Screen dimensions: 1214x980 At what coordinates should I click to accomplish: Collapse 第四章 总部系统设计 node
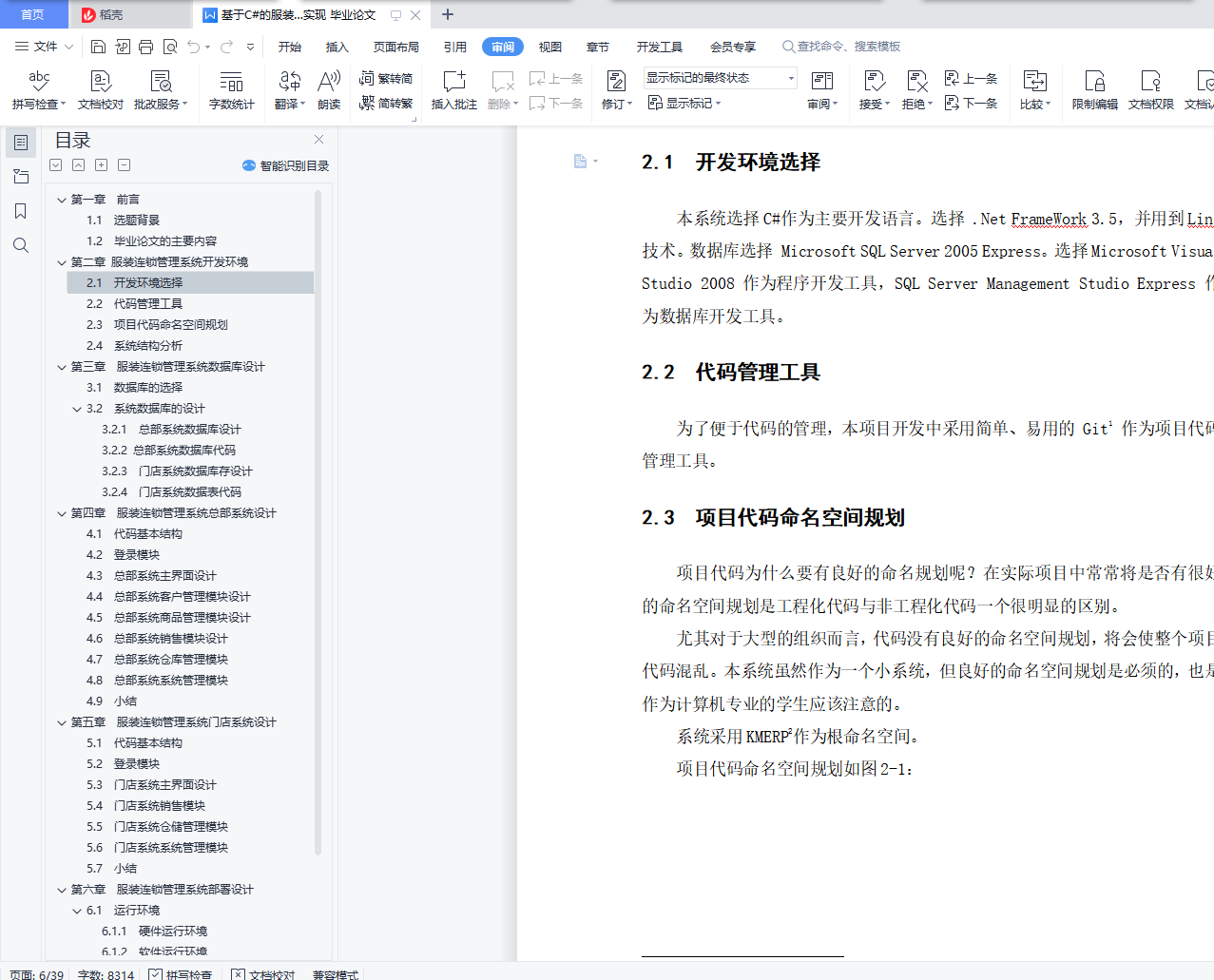coord(61,513)
